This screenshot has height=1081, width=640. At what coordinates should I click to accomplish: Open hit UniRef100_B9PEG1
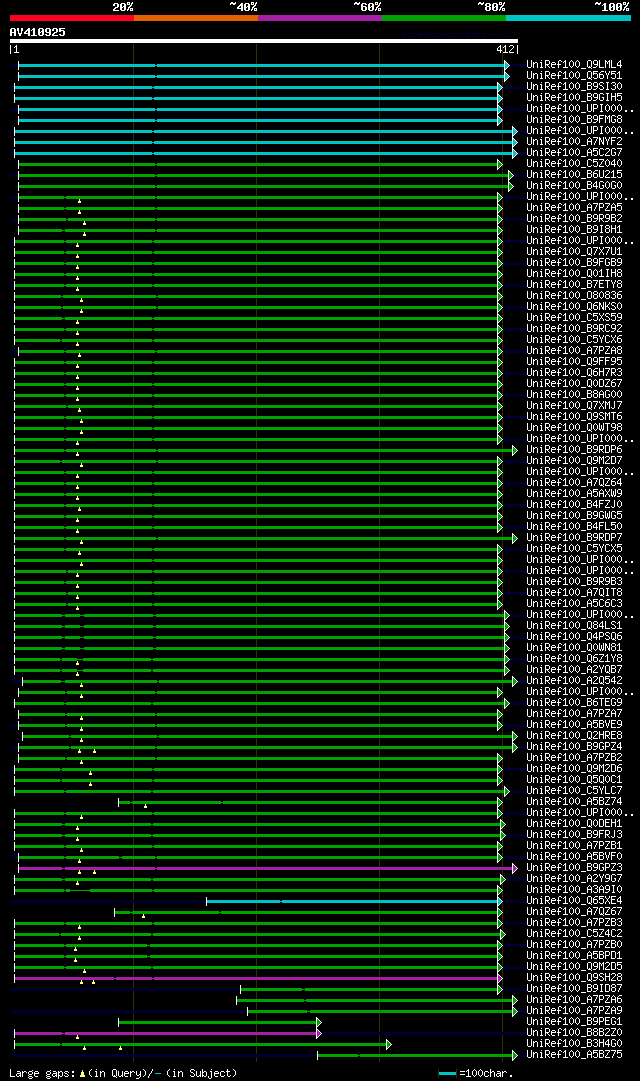click(574, 1022)
